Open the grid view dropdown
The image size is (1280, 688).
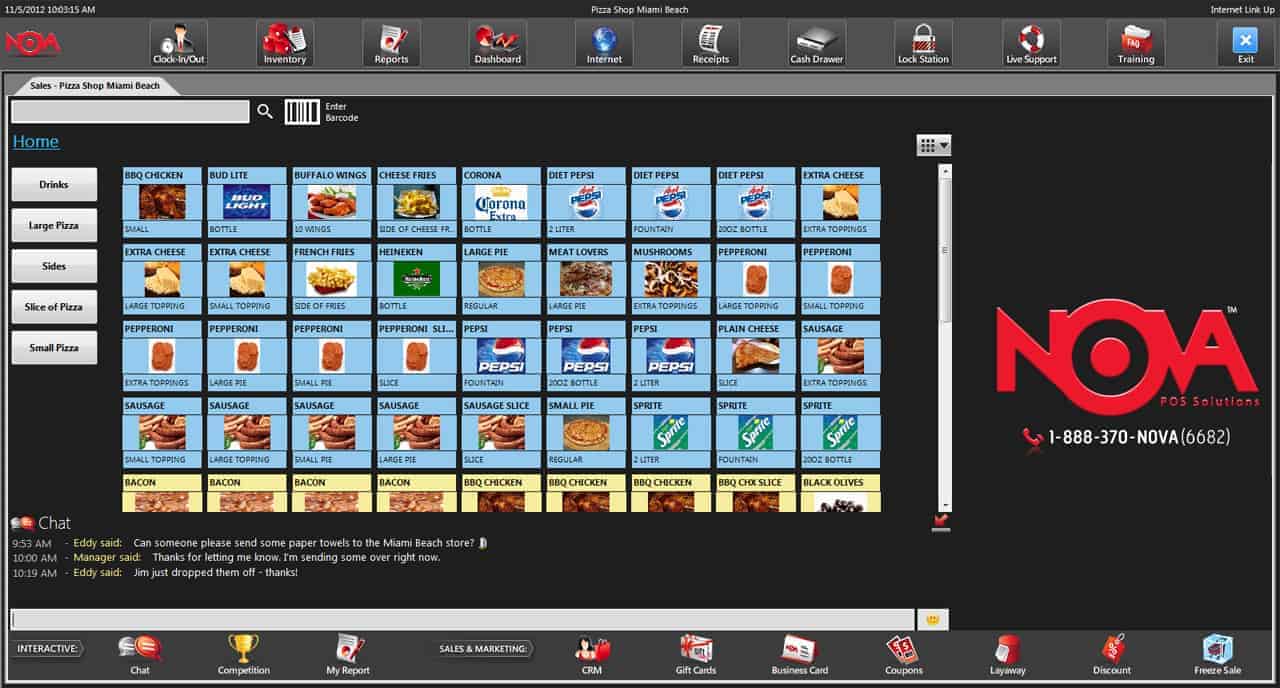click(x=933, y=146)
